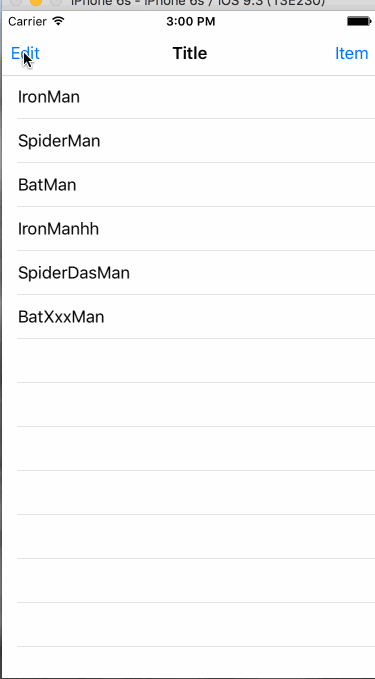Click the iPhone 6s simulator window title
375x679 pixels.
[198, 2]
